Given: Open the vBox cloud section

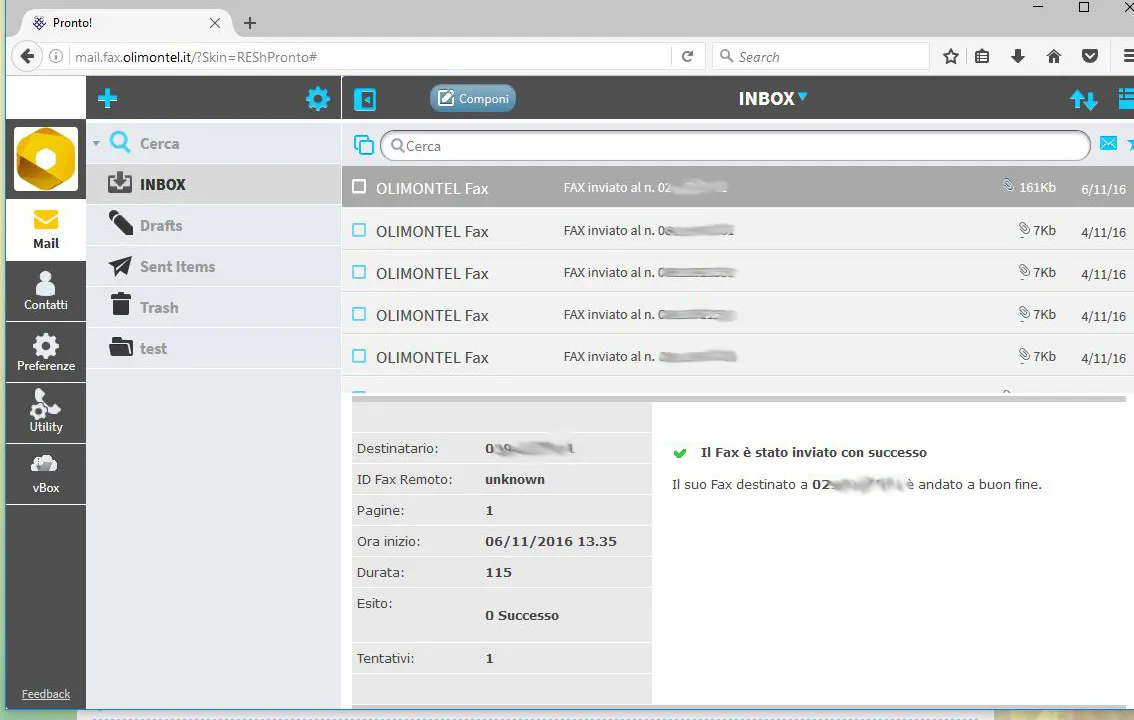Looking at the screenshot, I should (x=46, y=474).
